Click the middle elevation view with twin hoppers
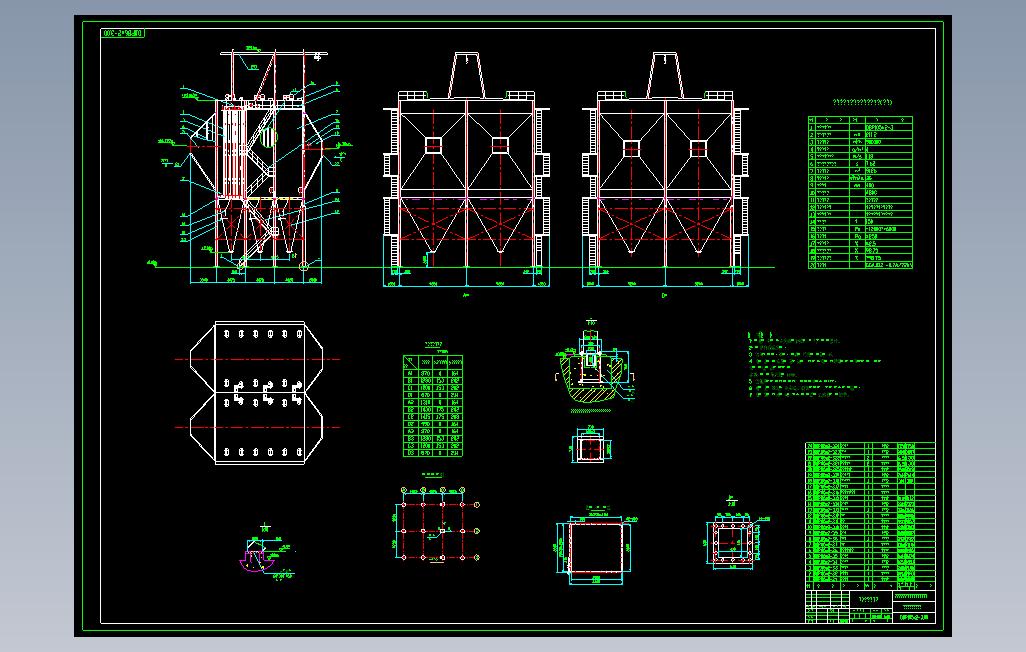 coord(466,170)
